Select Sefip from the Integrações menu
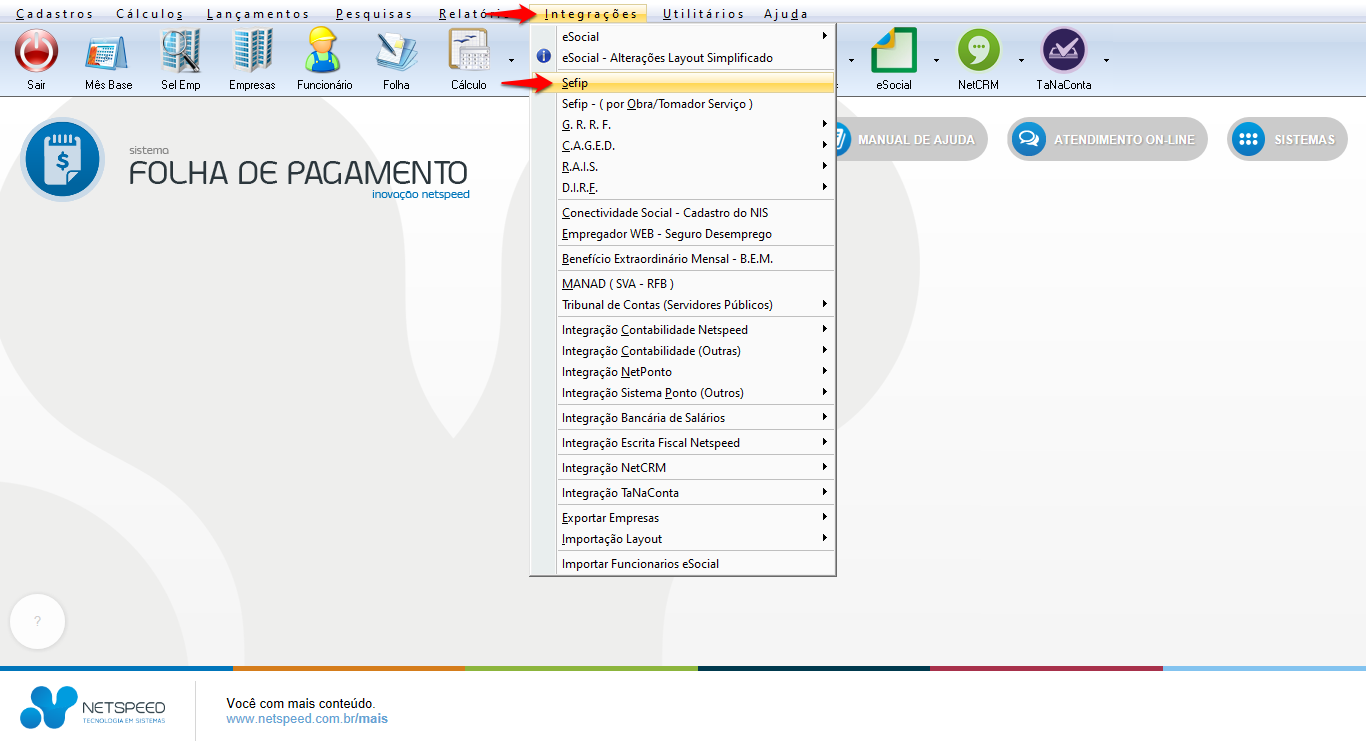Screen dimensions: 1366x747 click(x=575, y=83)
